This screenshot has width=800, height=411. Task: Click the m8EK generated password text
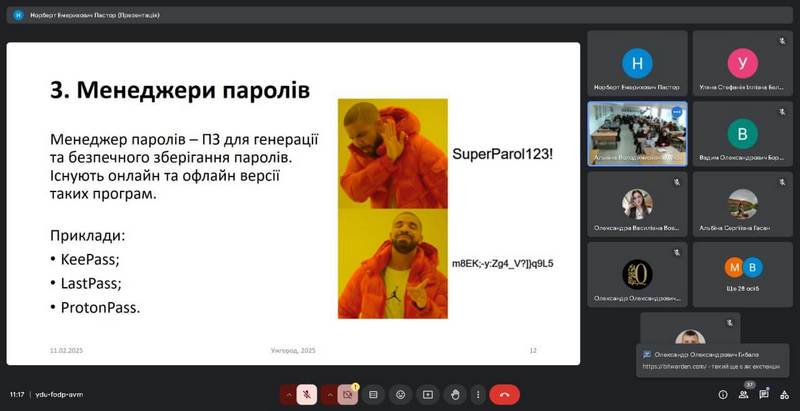pos(503,264)
